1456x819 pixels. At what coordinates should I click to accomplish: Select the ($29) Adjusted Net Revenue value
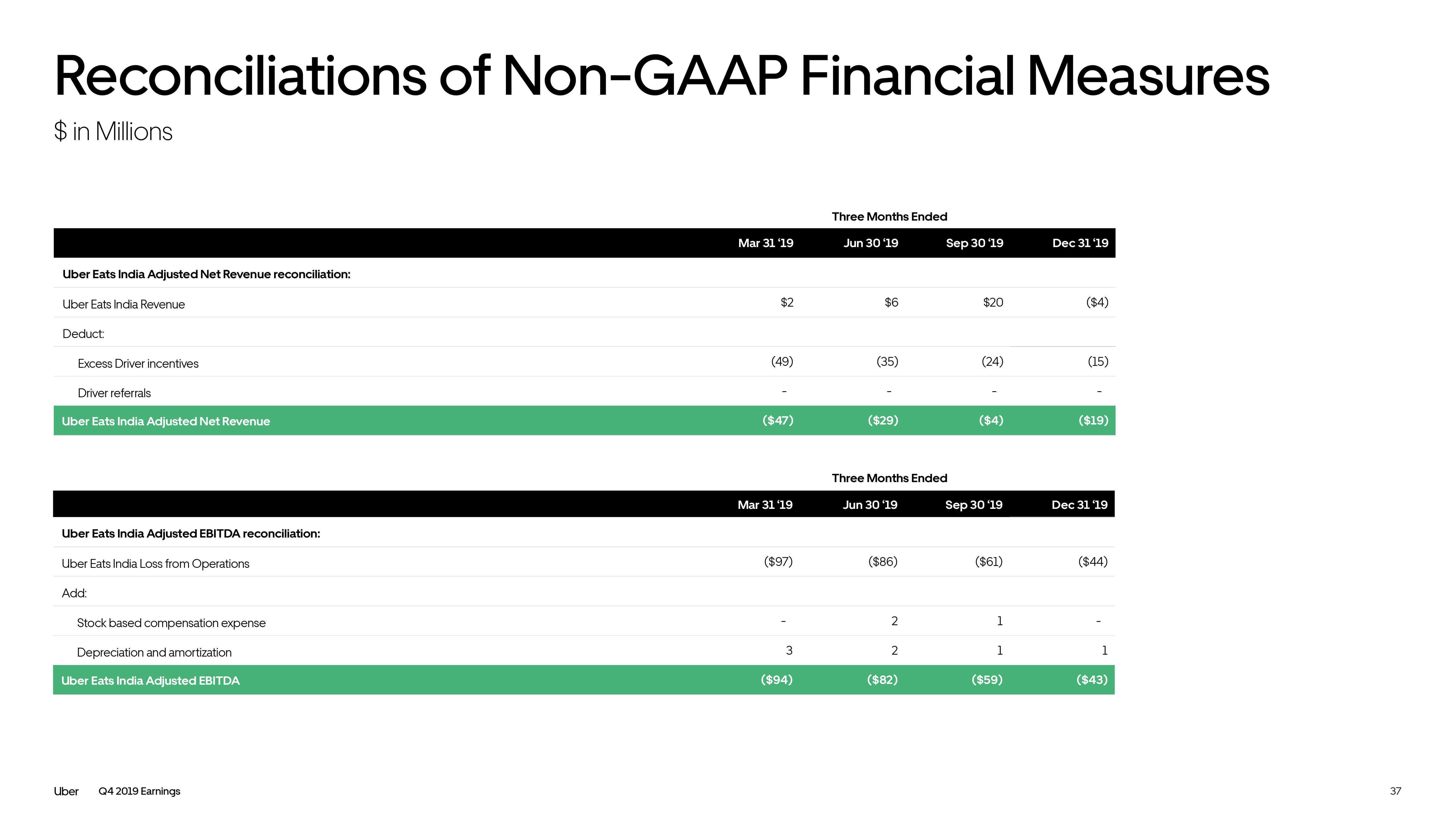pos(883,420)
